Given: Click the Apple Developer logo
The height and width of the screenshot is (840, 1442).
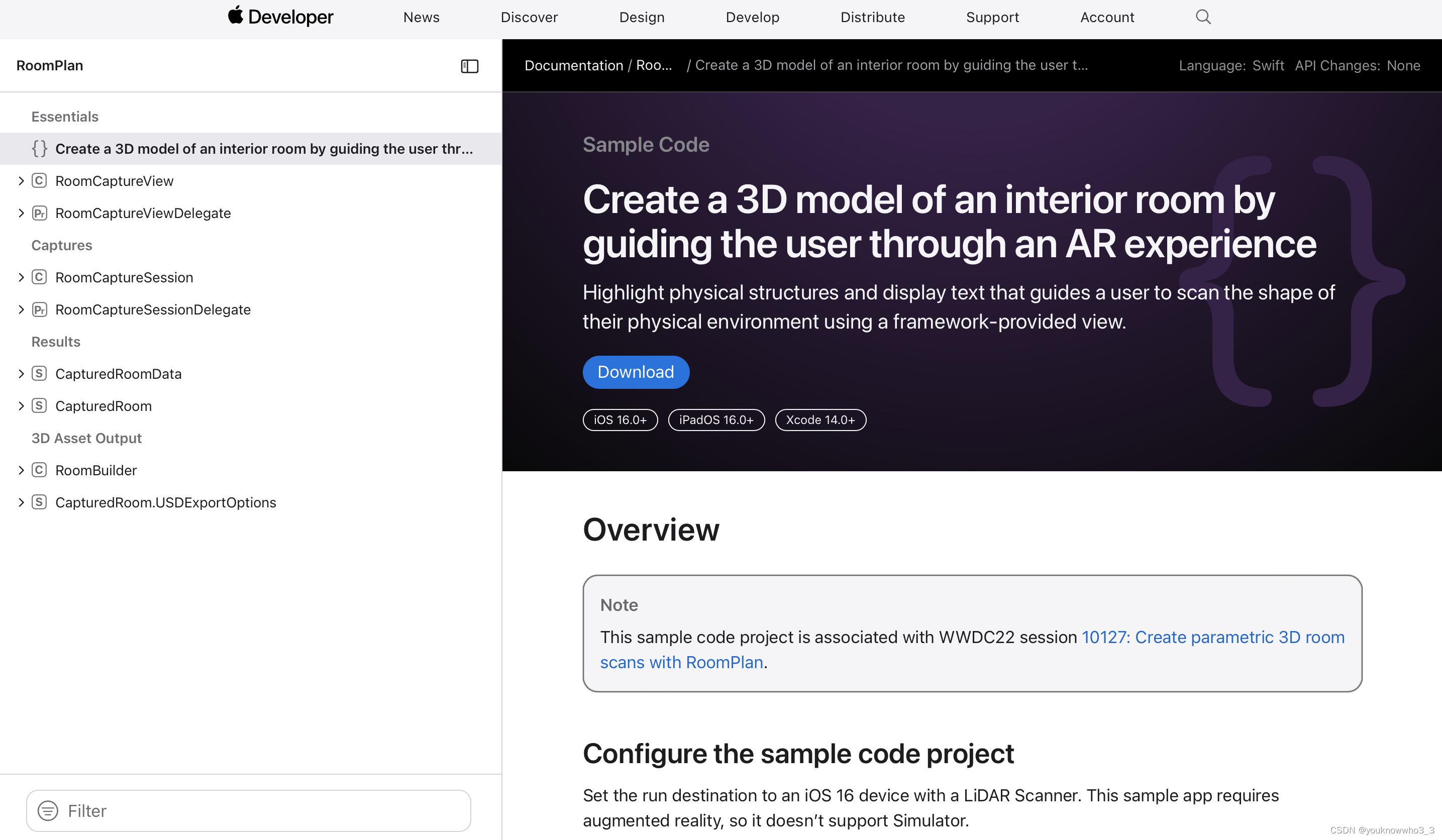Looking at the screenshot, I should click(x=280, y=17).
